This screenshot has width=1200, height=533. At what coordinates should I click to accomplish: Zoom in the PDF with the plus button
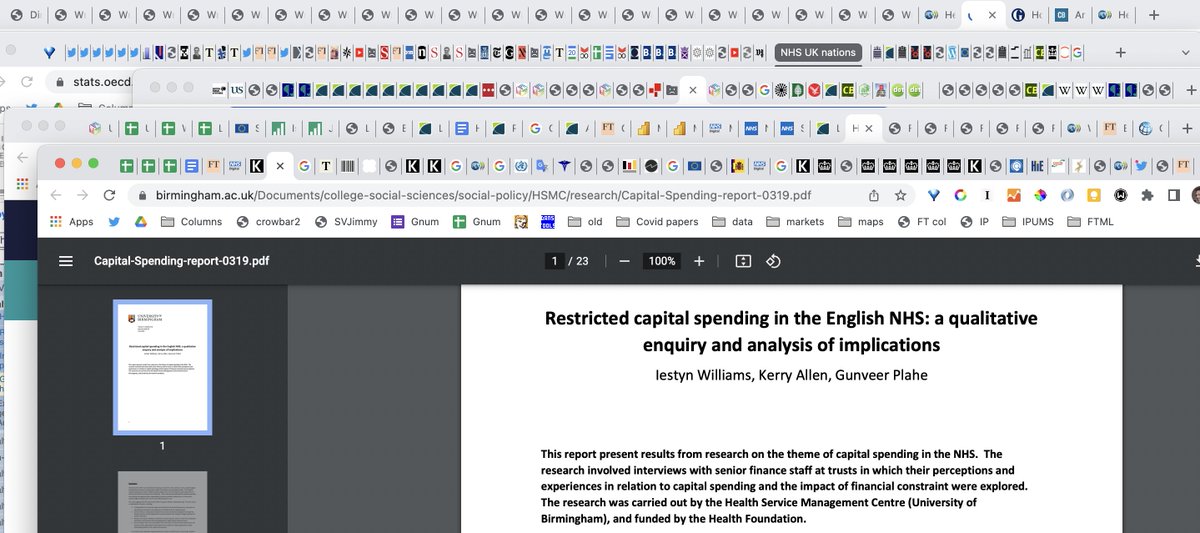coord(699,261)
